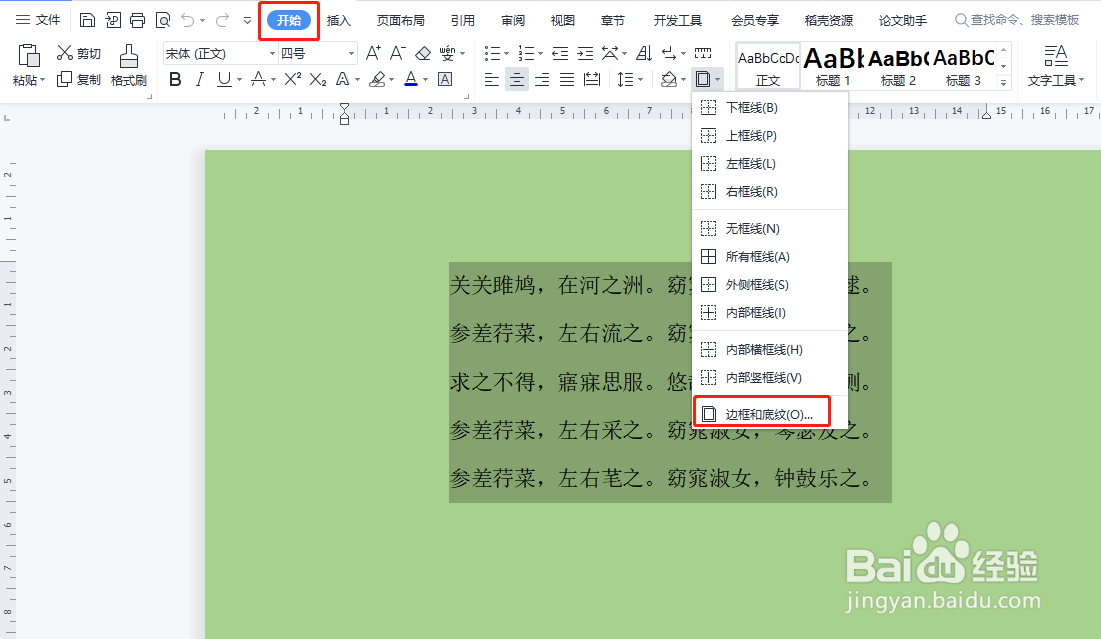Open the shading (底纹) color control
The height and width of the screenshot is (639, 1101).
click(670, 80)
